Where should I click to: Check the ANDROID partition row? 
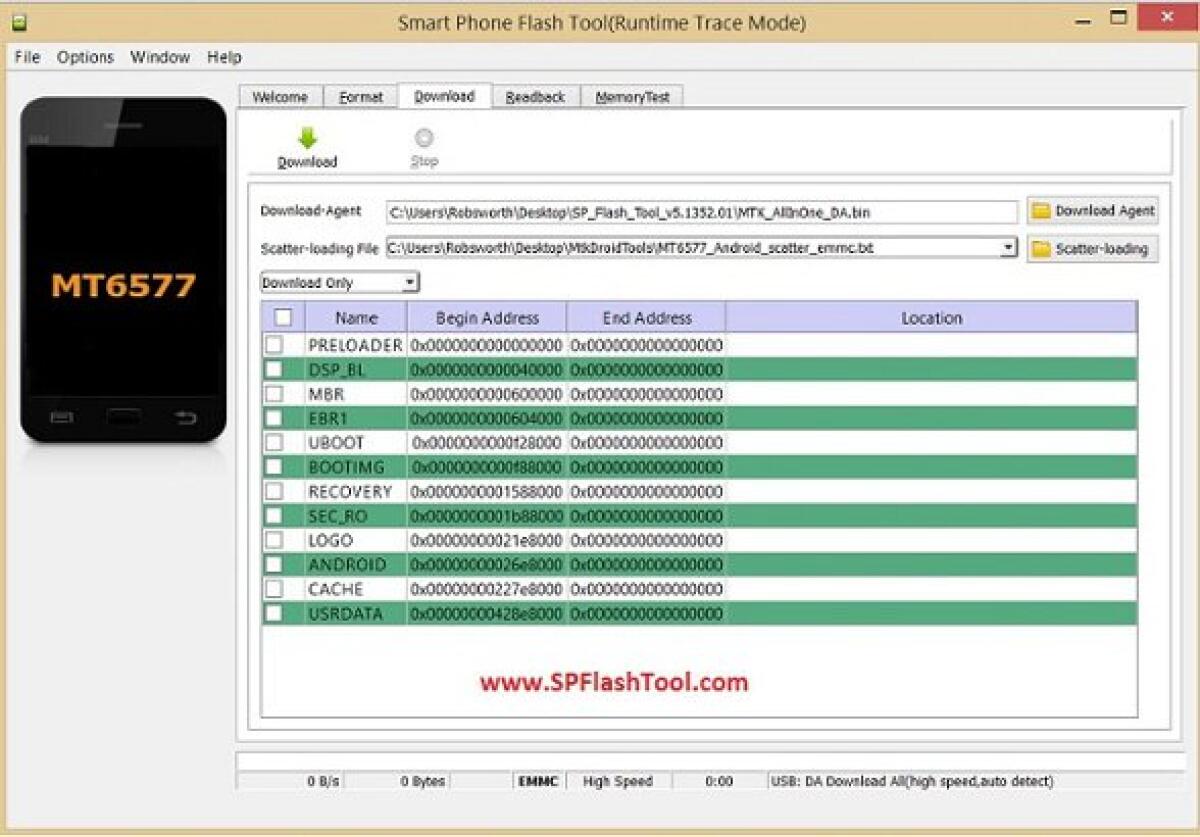click(x=274, y=564)
